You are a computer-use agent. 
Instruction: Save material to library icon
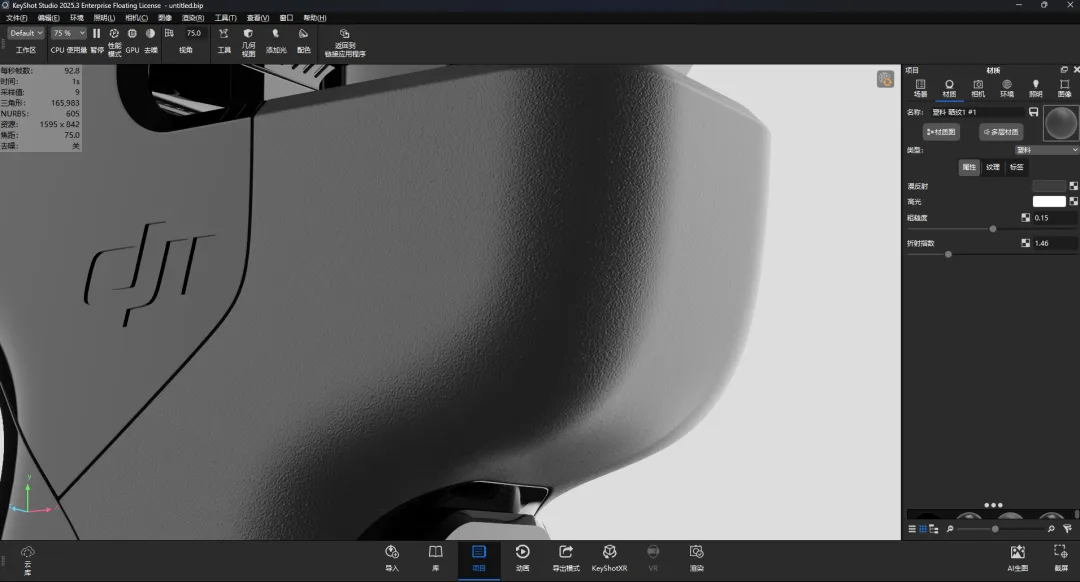(x=1033, y=112)
